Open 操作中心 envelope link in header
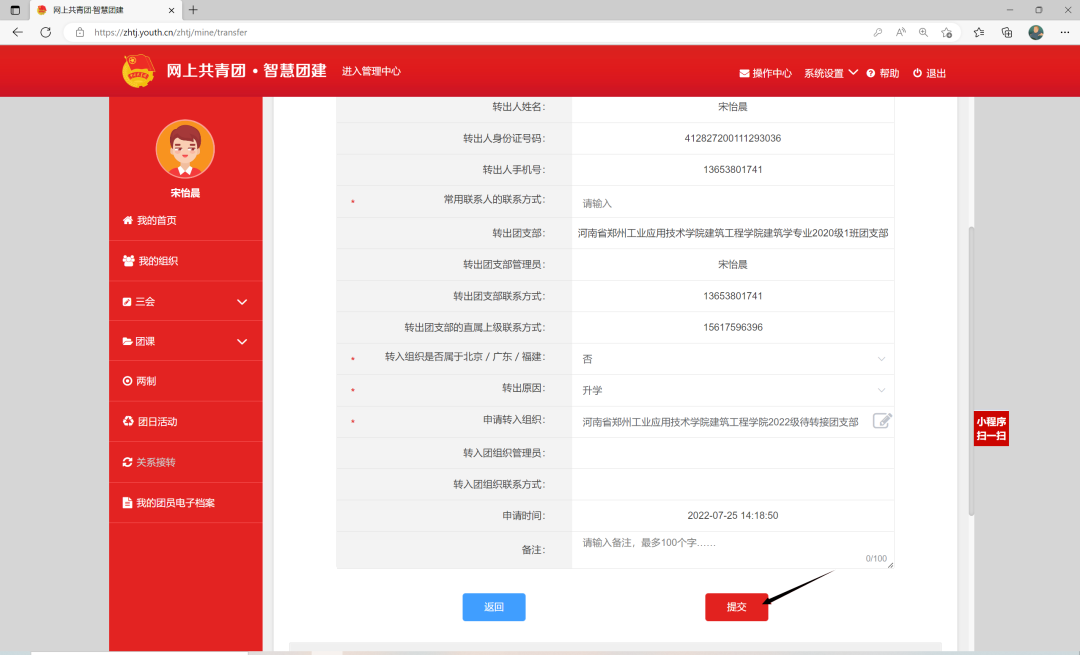This screenshot has width=1080, height=655. [765, 73]
